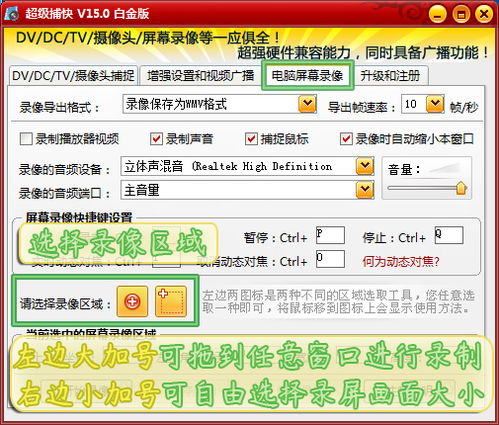This screenshot has height=425, width=499.
Task: Click the app logo in title bar
Action: coord(13,14)
